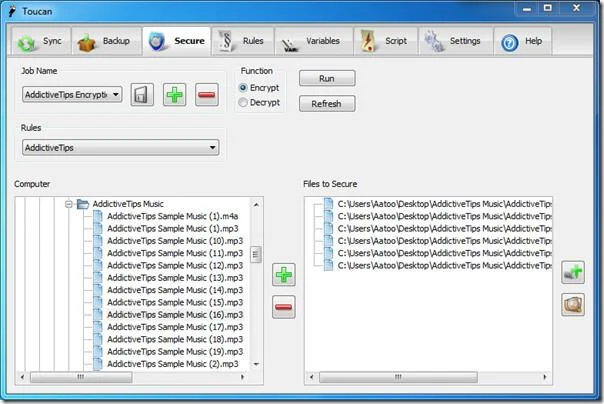Viewport: 604px width, 404px height.
Task: Remove the job with the red minus icon
Action: point(207,95)
